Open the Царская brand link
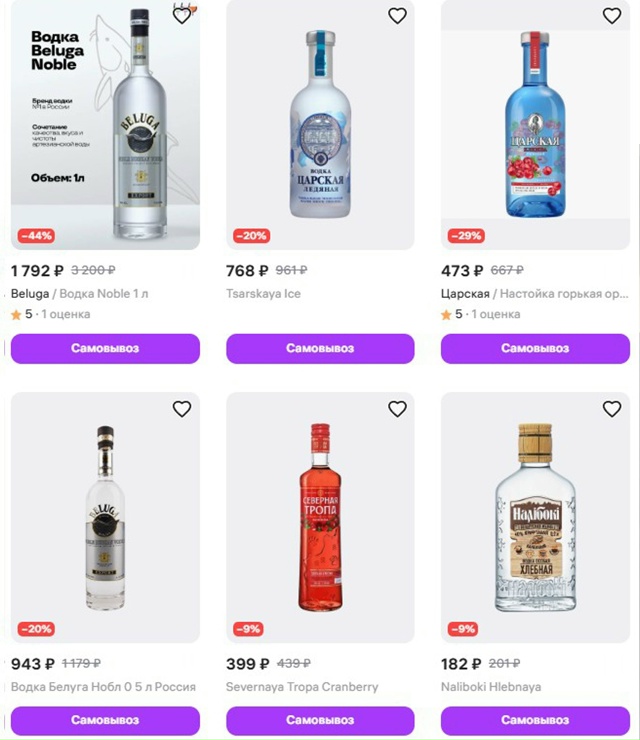The width and height of the screenshot is (640, 740). tap(465, 293)
